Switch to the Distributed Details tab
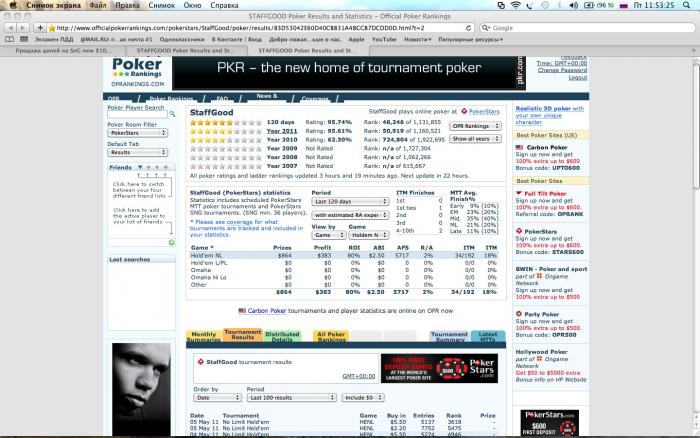The image size is (700, 438). 282,337
